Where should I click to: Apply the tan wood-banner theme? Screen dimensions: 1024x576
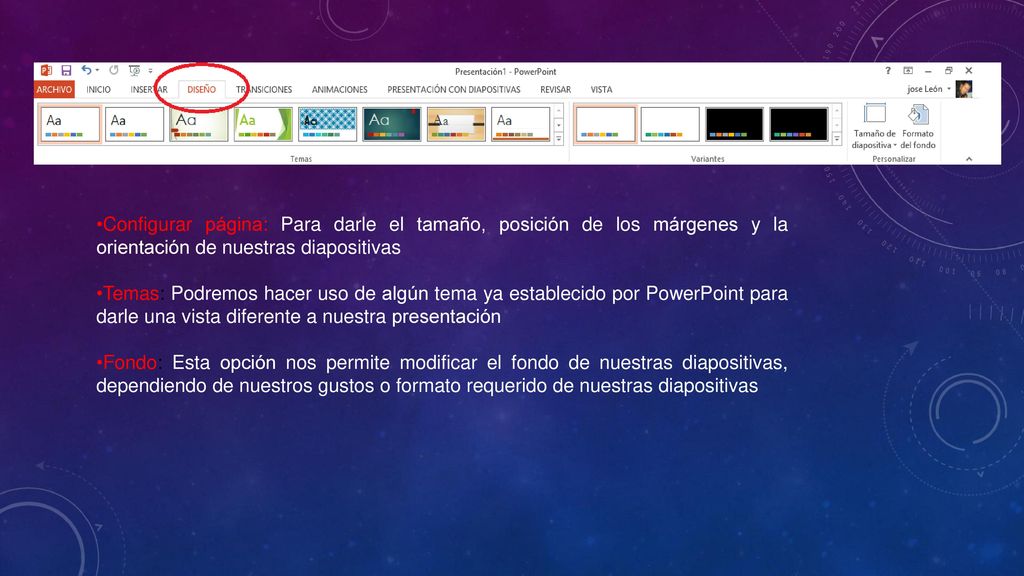pos(456,124)
